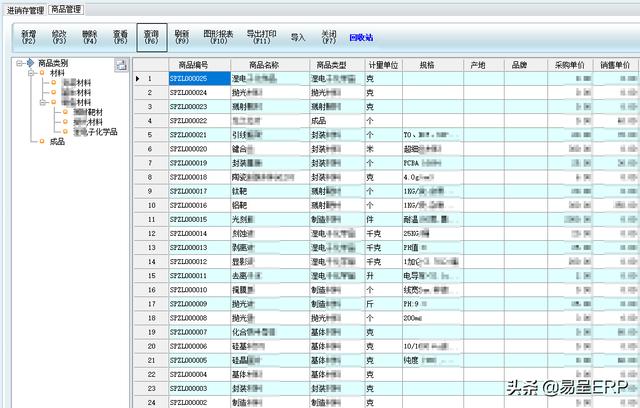Click the 导入 import button
Viewport: 640px width, 408px height.
(298, 37)
